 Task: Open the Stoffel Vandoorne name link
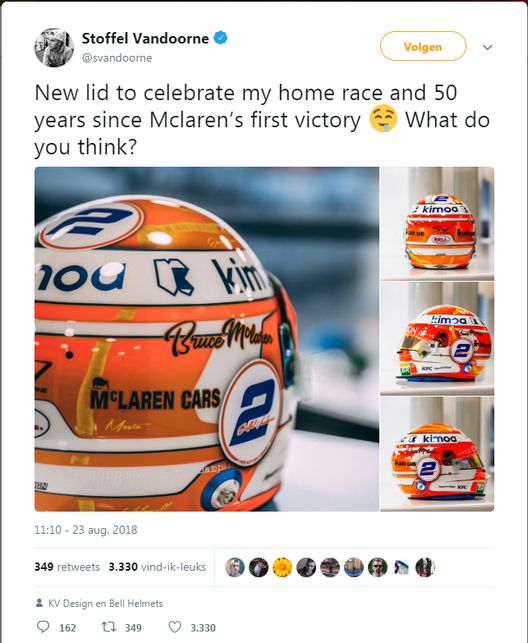click(146, 38)
